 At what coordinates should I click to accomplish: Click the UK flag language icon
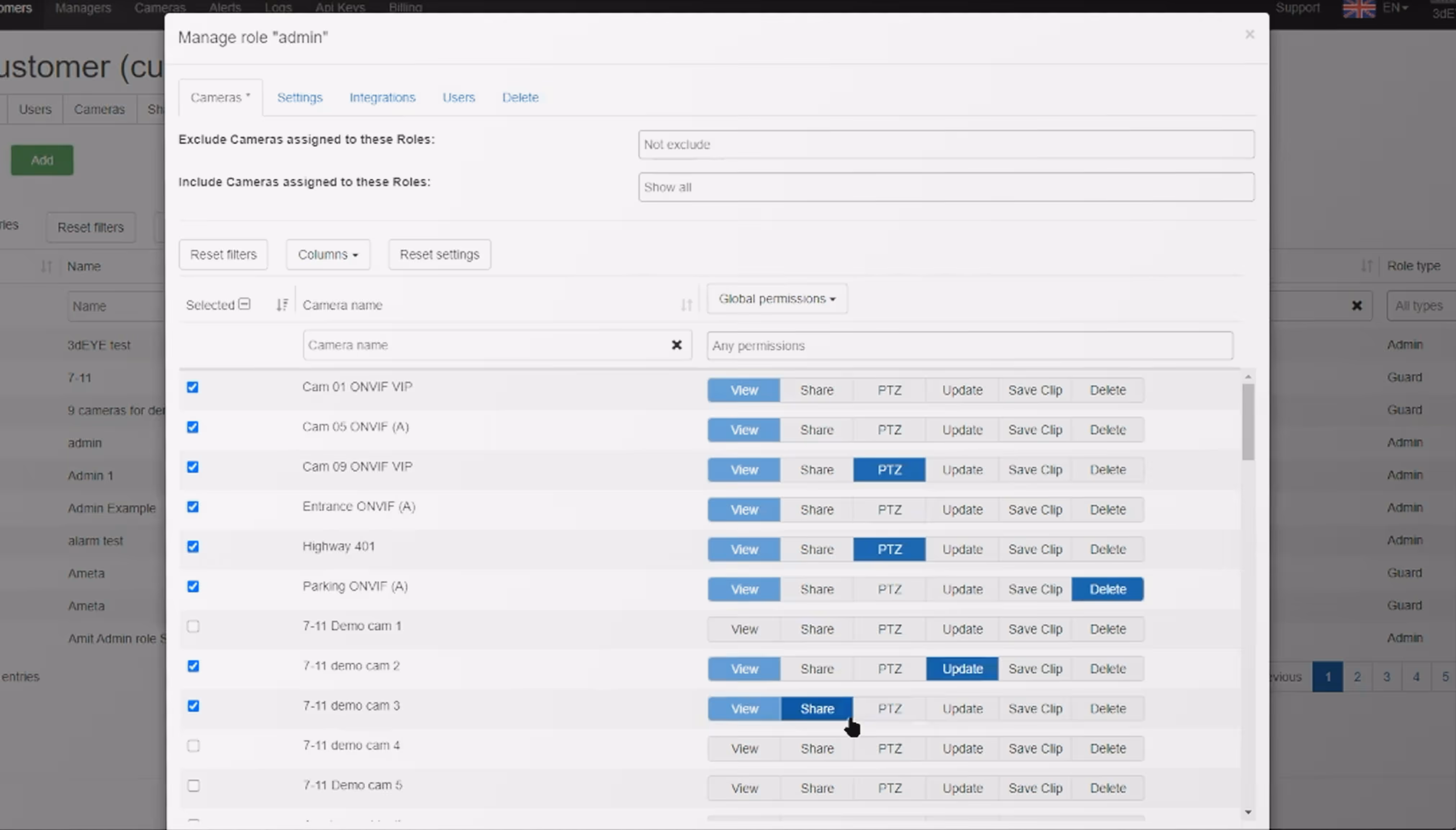[x=1360, y=9]
